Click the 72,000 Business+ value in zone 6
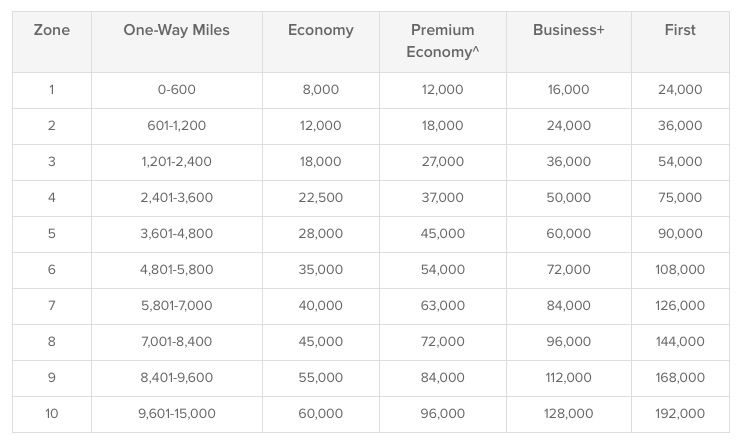The image size is (737, 440). coord(569,269)
